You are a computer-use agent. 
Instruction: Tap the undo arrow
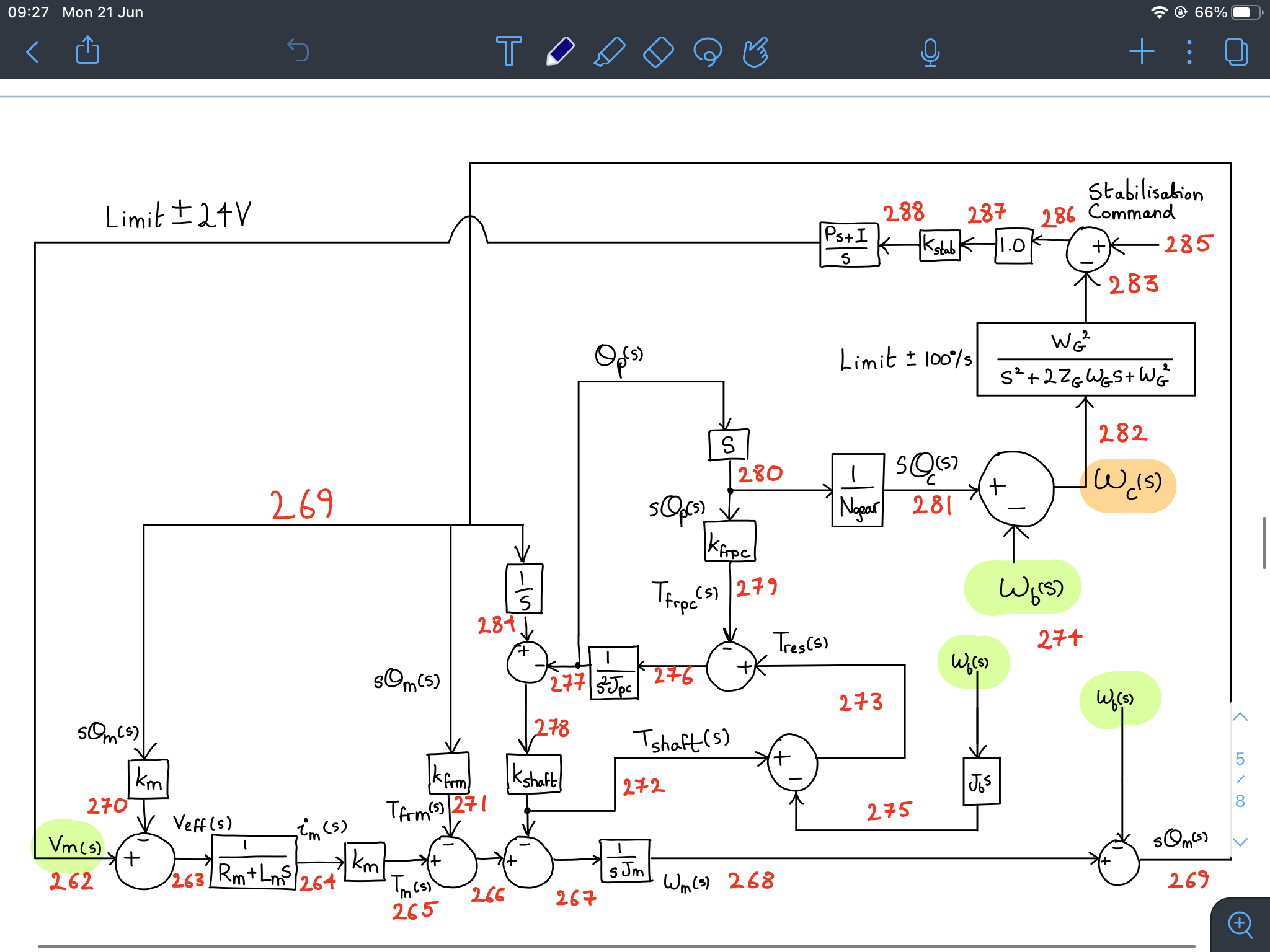click(298, 51)
